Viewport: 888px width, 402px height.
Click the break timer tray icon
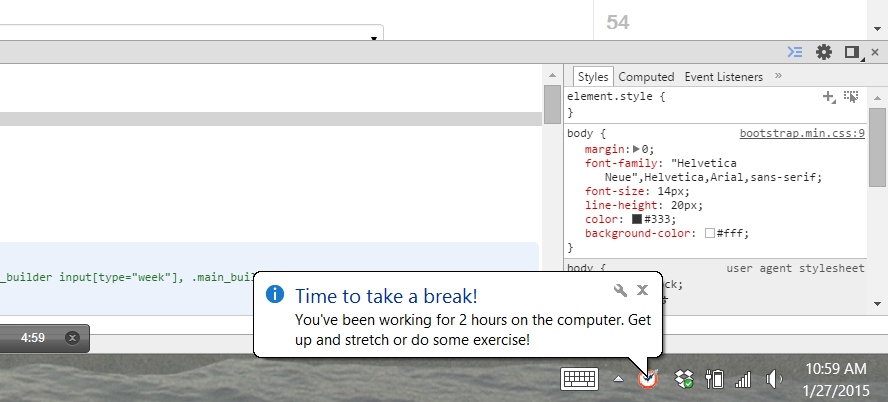click(648, 379)
